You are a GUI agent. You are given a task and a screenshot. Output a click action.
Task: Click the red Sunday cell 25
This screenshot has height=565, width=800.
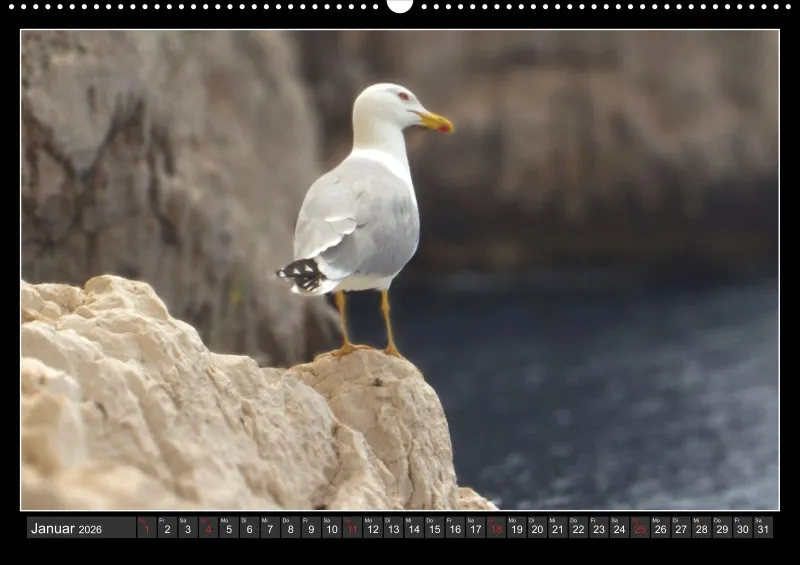pyautogui.click(x=640, y=528)
